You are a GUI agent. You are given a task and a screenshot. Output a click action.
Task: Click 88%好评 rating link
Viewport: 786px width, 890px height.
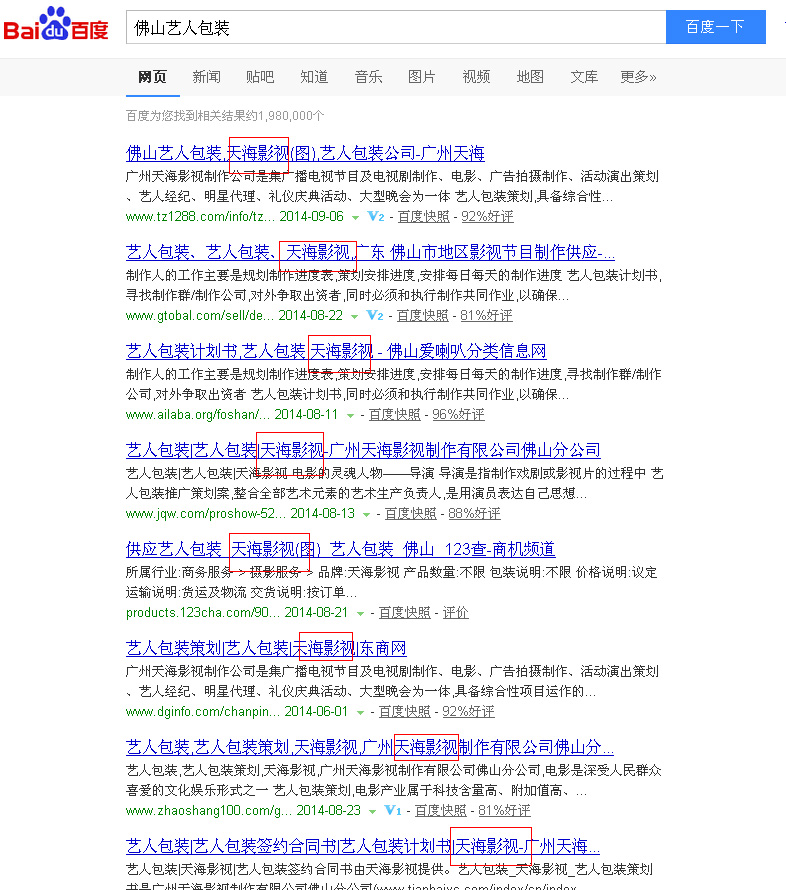point(474,513)
